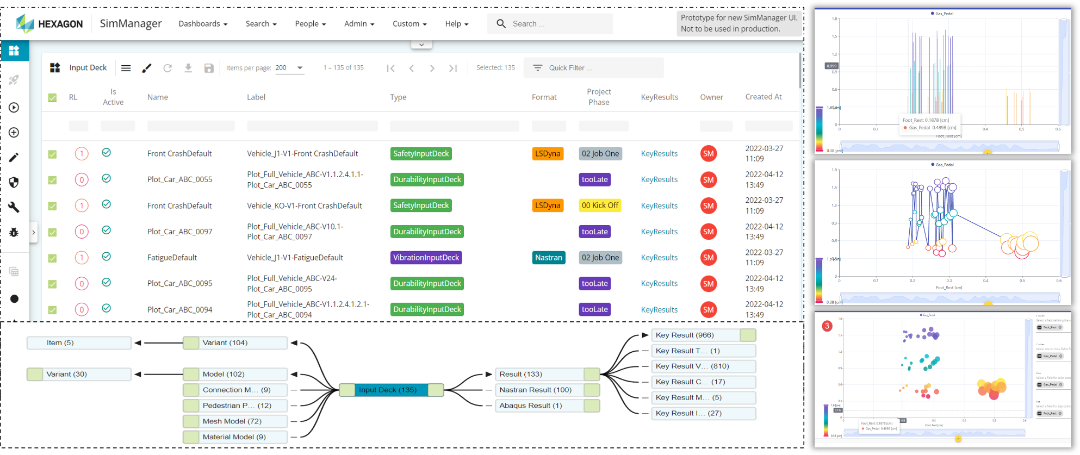Screen dimensions: 1080x455
Task: Click the play circle icon in sidebar
Action: coord(14,107)
